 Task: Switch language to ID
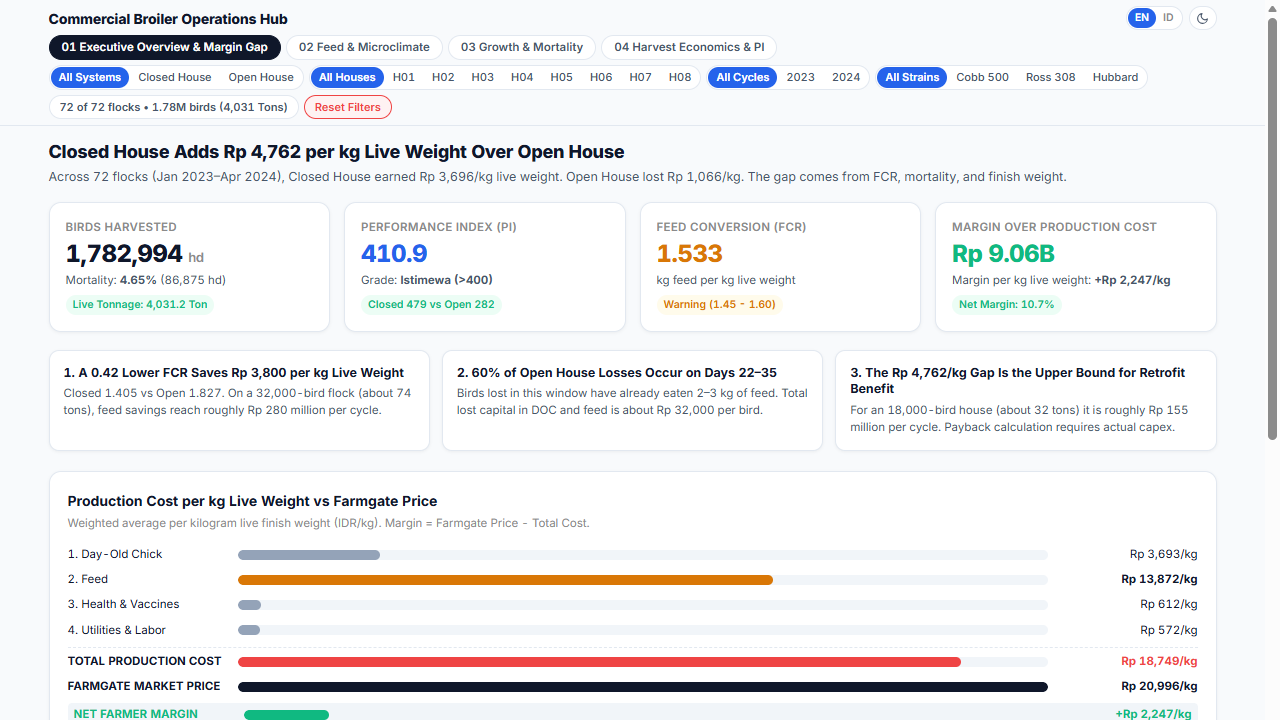pos(1168,18)
